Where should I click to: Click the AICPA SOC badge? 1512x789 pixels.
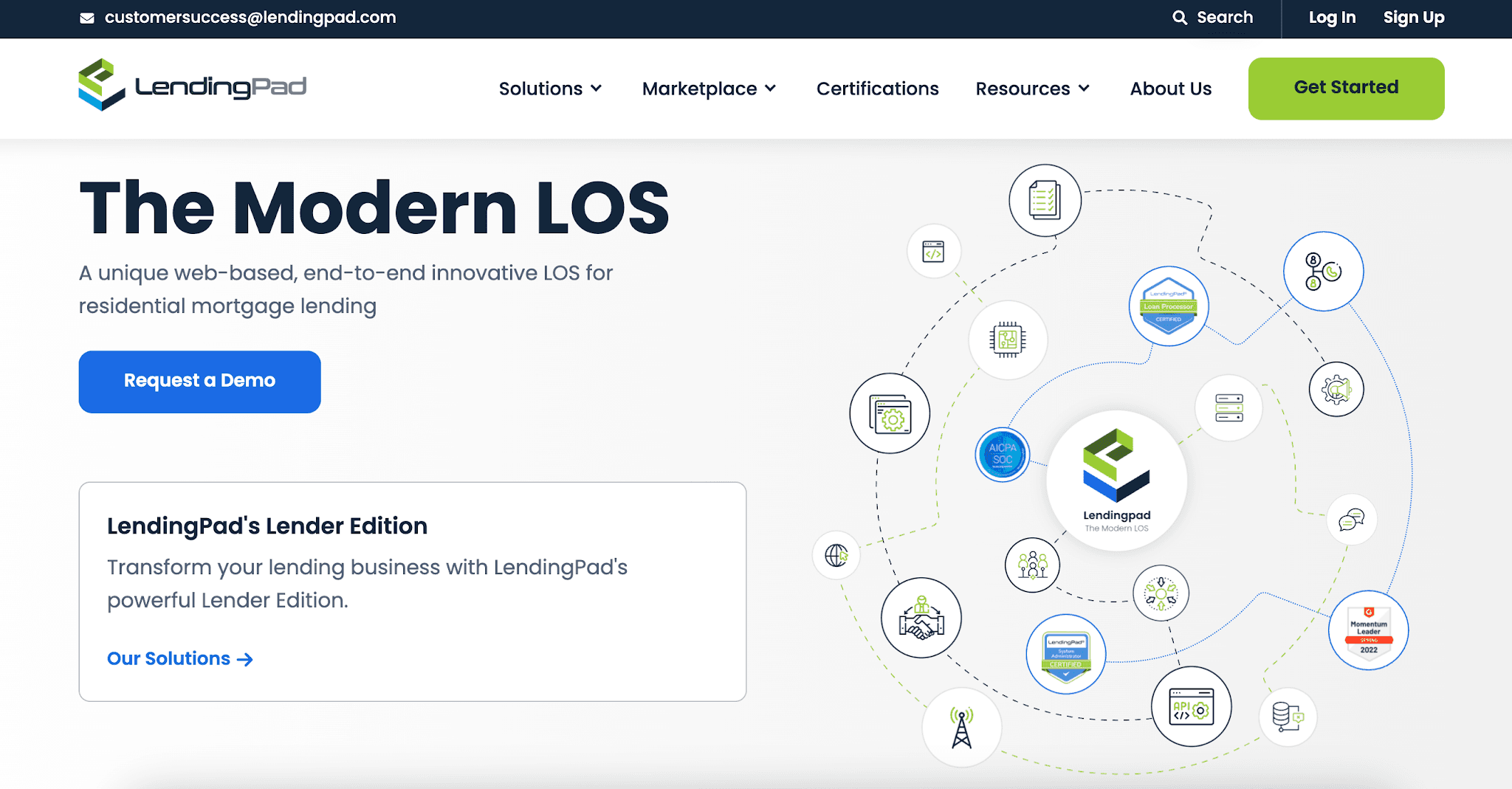pos(1003,455)
